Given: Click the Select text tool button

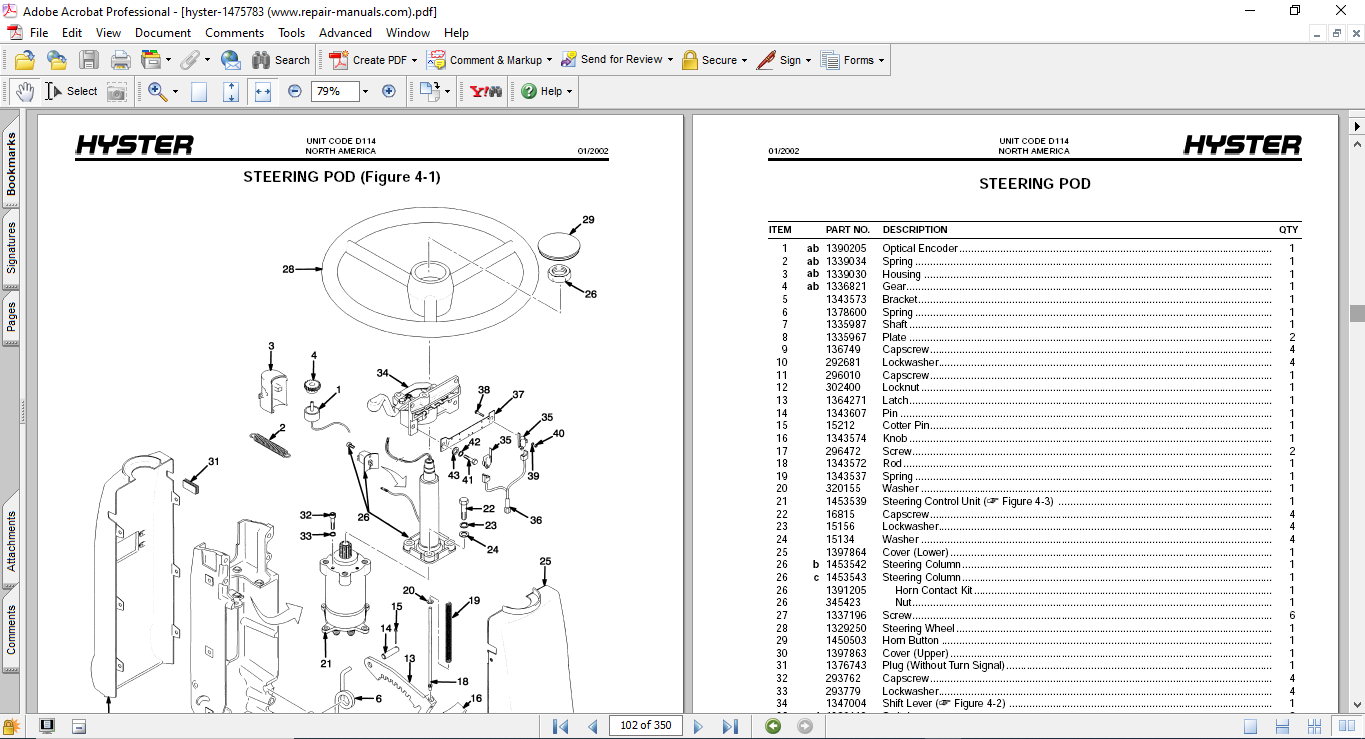Looking at the screenshot, I should 71,92.
